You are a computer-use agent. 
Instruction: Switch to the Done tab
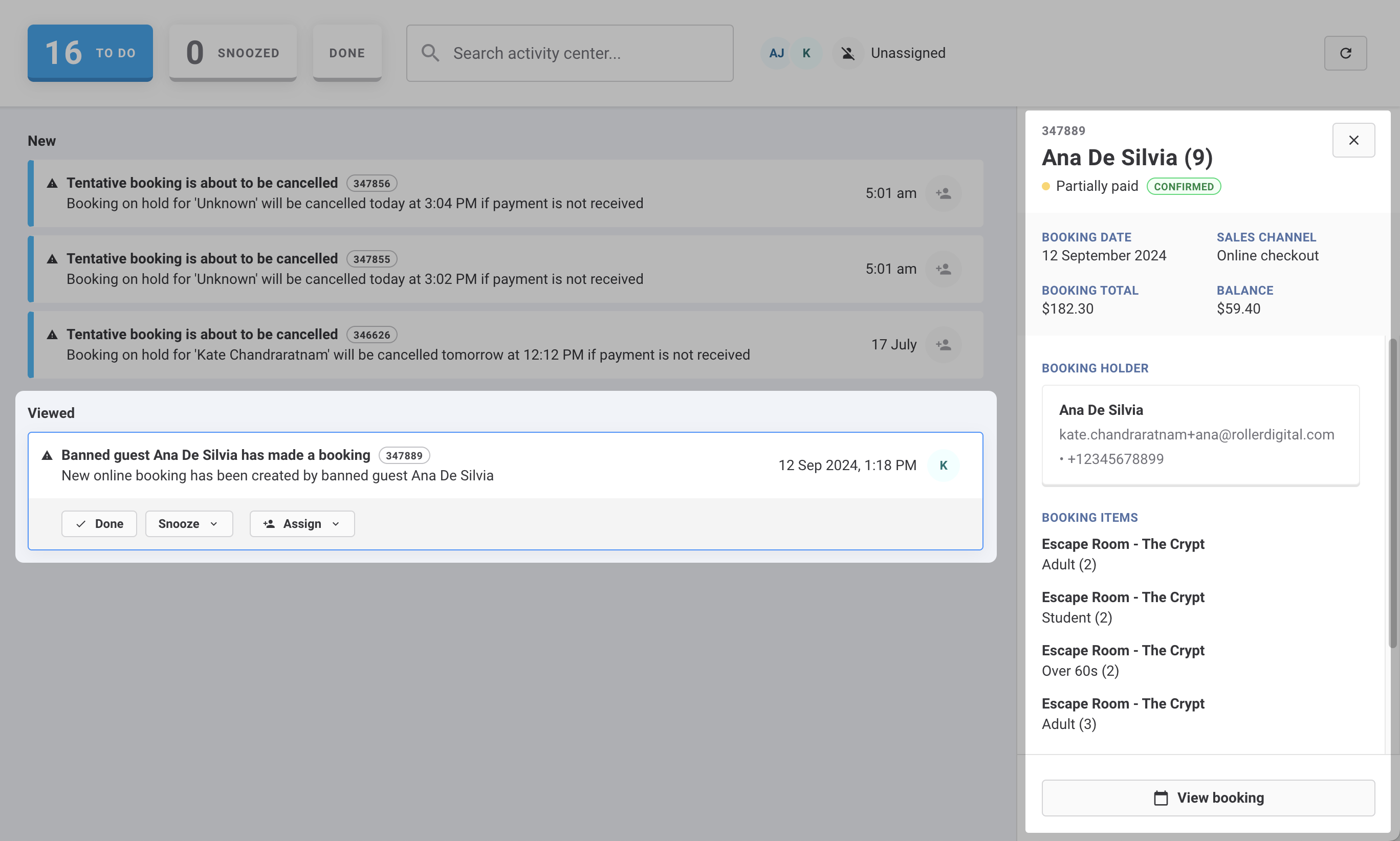[347, 53]
